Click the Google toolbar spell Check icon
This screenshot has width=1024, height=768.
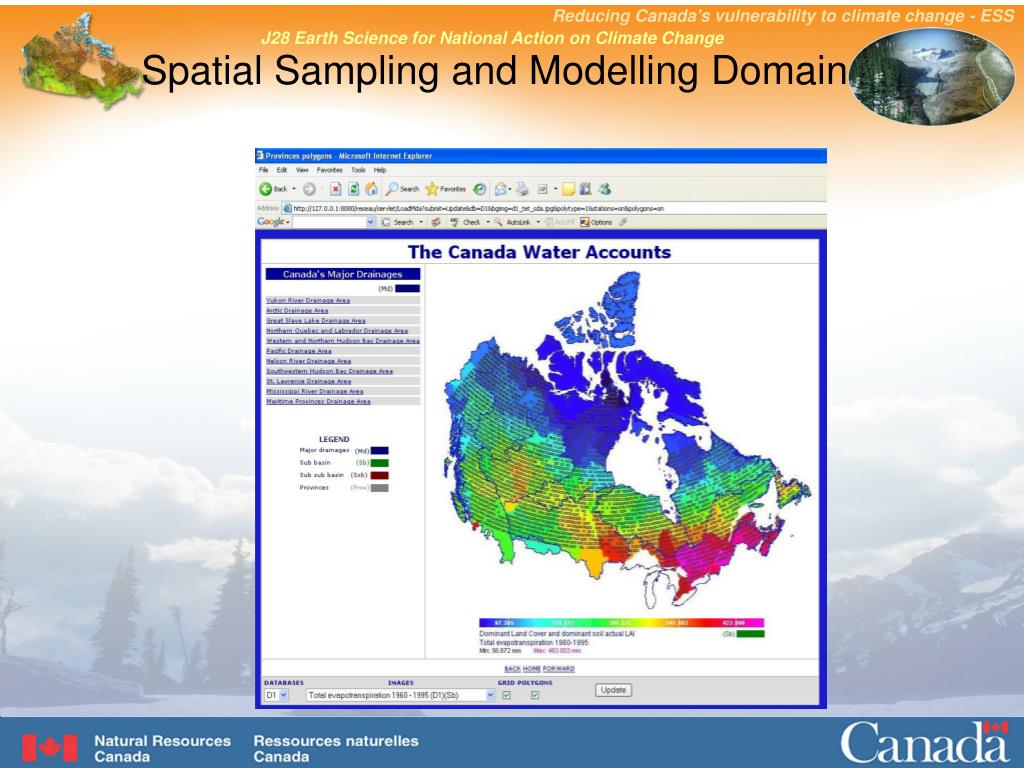tap(455, 222)
